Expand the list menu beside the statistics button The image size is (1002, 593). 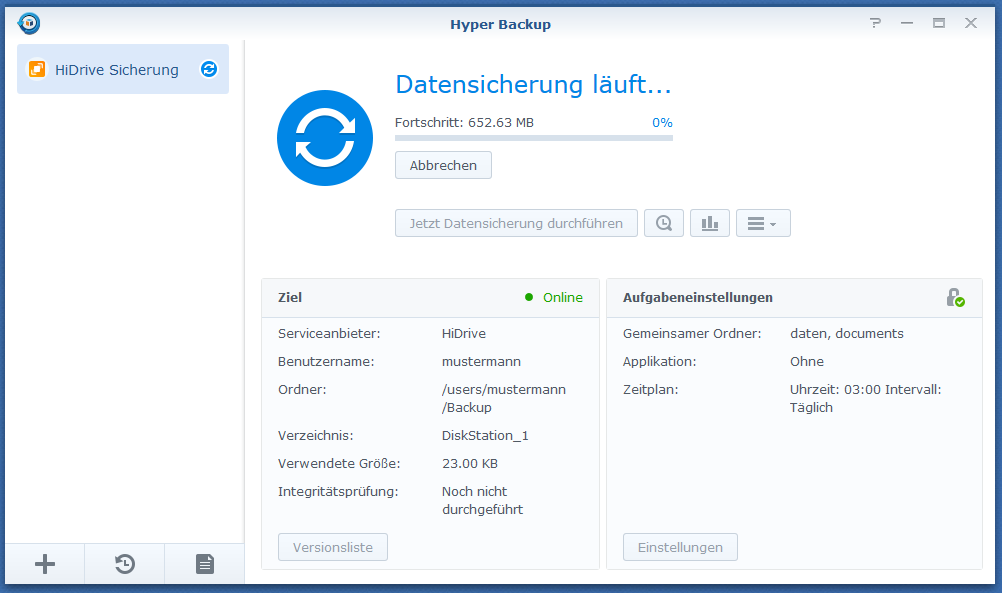(x=763, y=222)
